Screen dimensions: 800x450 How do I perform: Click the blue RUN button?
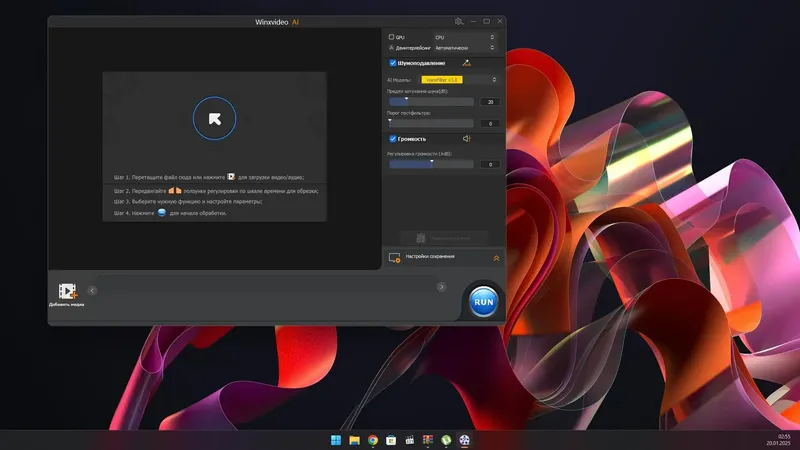[x=483, y=302]
